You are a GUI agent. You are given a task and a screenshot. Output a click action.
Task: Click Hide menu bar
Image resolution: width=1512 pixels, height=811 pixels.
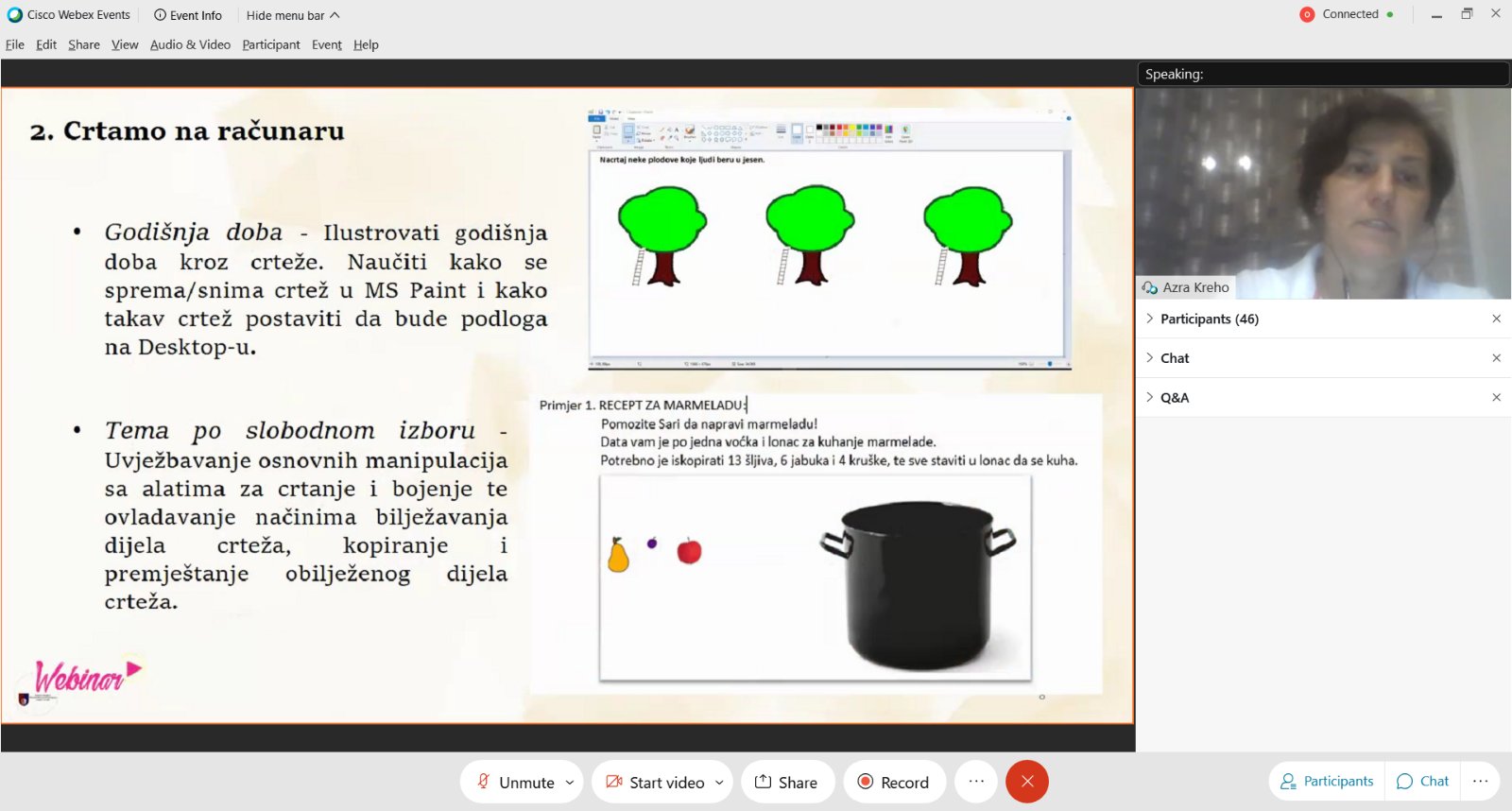click(x=292, y=15)
